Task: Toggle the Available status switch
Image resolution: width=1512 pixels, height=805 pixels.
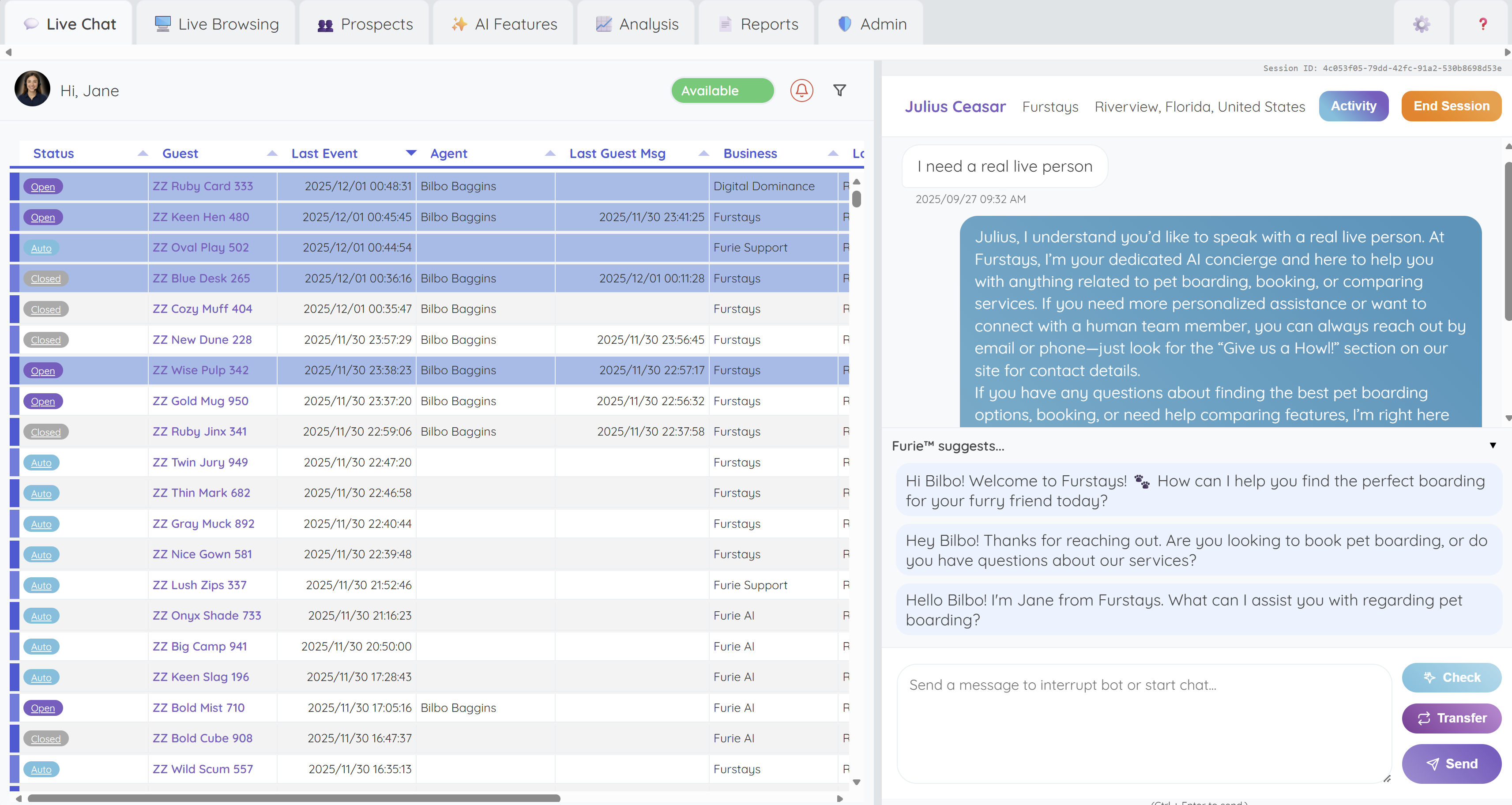Action: (x=722, y=90)
